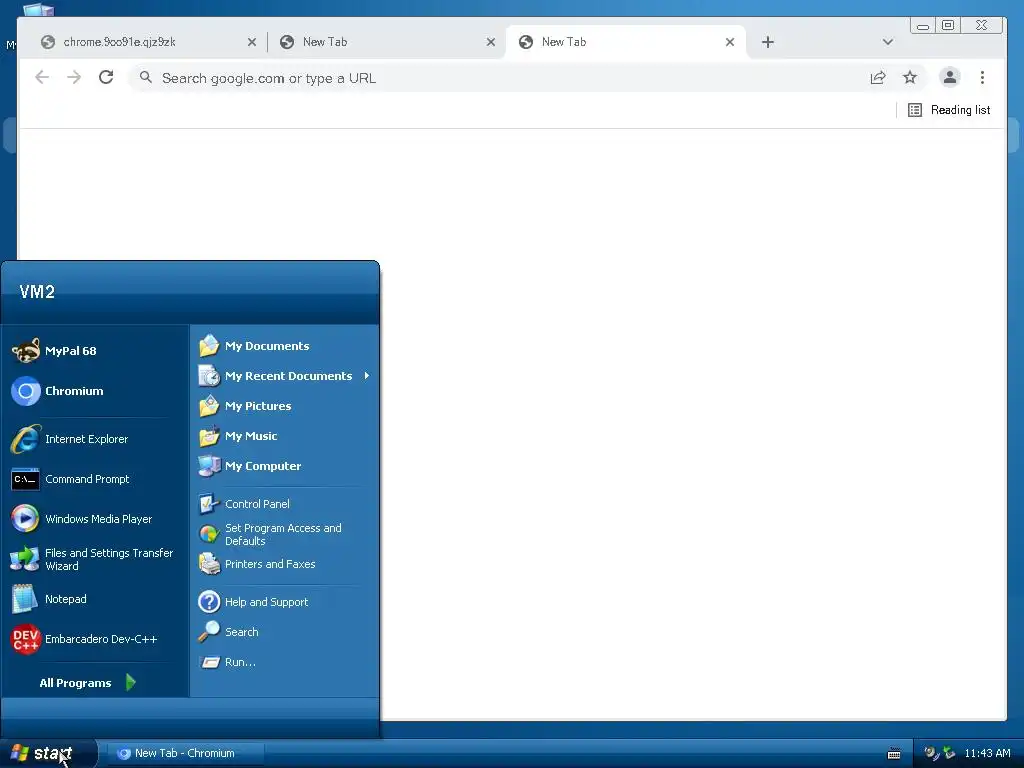
Task: Focus the address bar search field
Action: [496, 78]
